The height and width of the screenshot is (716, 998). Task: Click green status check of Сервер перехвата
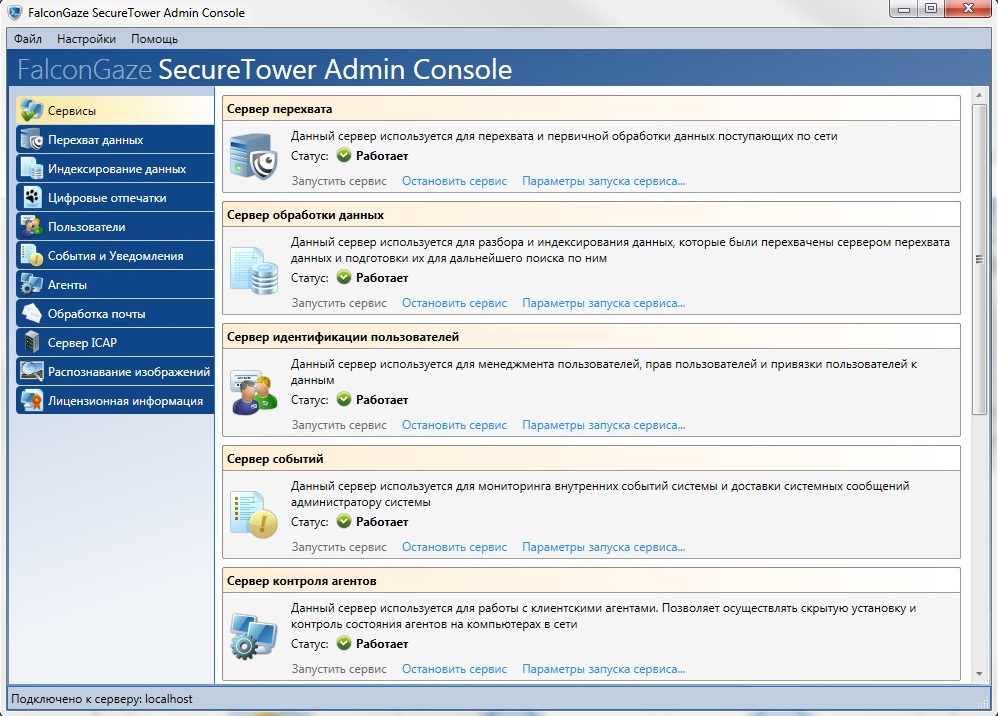coord(344,155)
